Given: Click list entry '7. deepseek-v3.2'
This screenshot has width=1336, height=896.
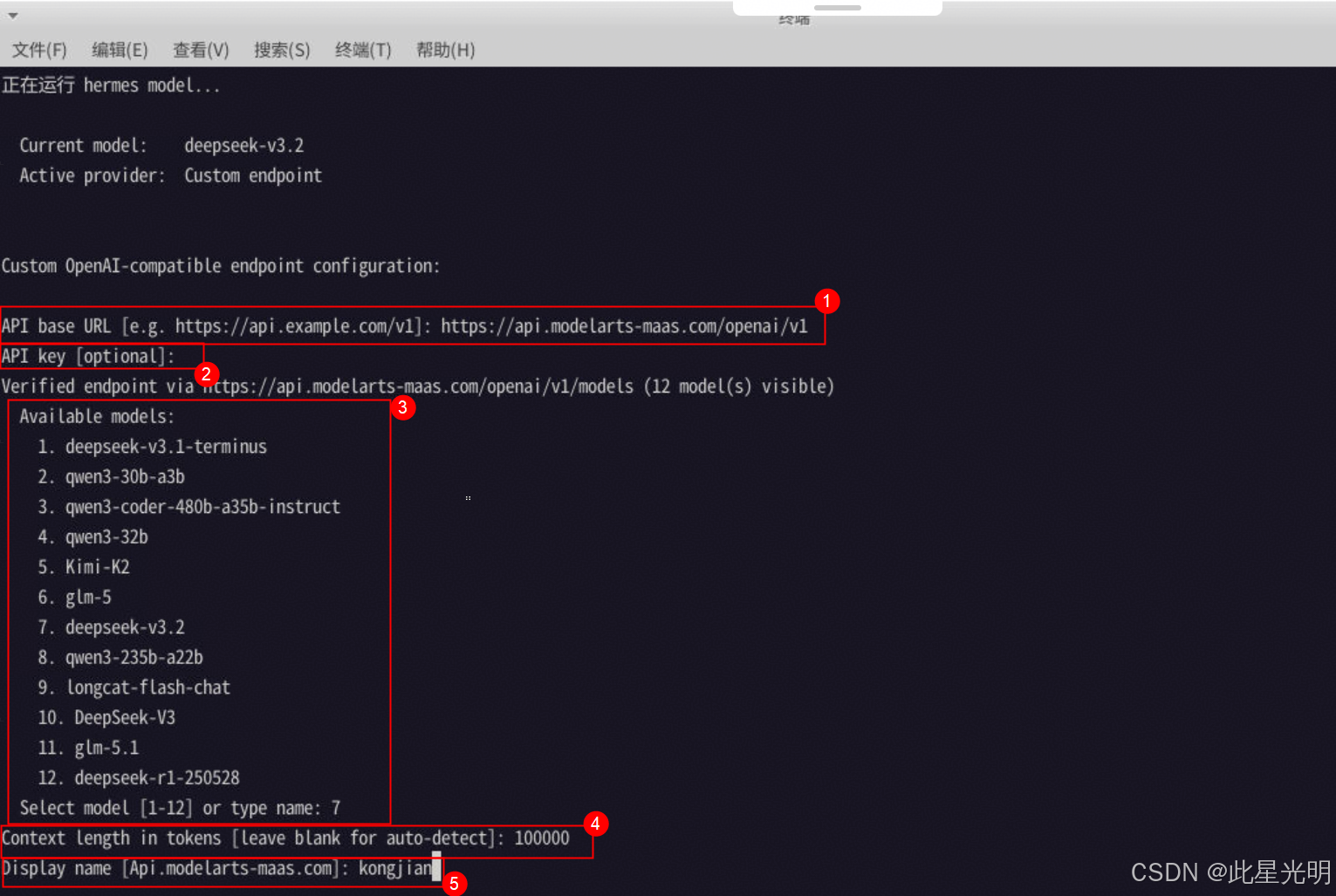Looking at the screenshot, I should coord(111,627).
